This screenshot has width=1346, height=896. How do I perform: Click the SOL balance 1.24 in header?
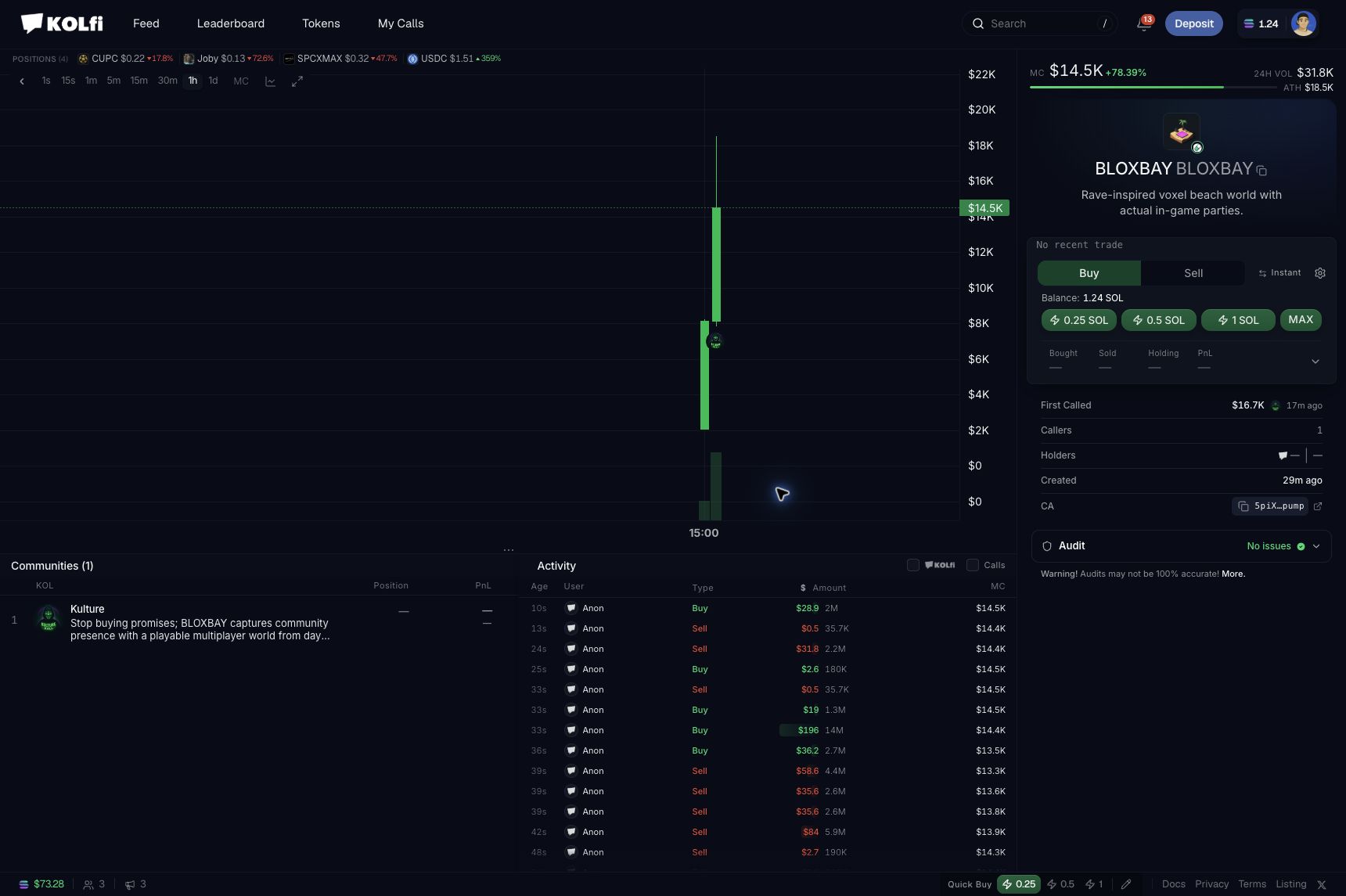coord(1261,23)
